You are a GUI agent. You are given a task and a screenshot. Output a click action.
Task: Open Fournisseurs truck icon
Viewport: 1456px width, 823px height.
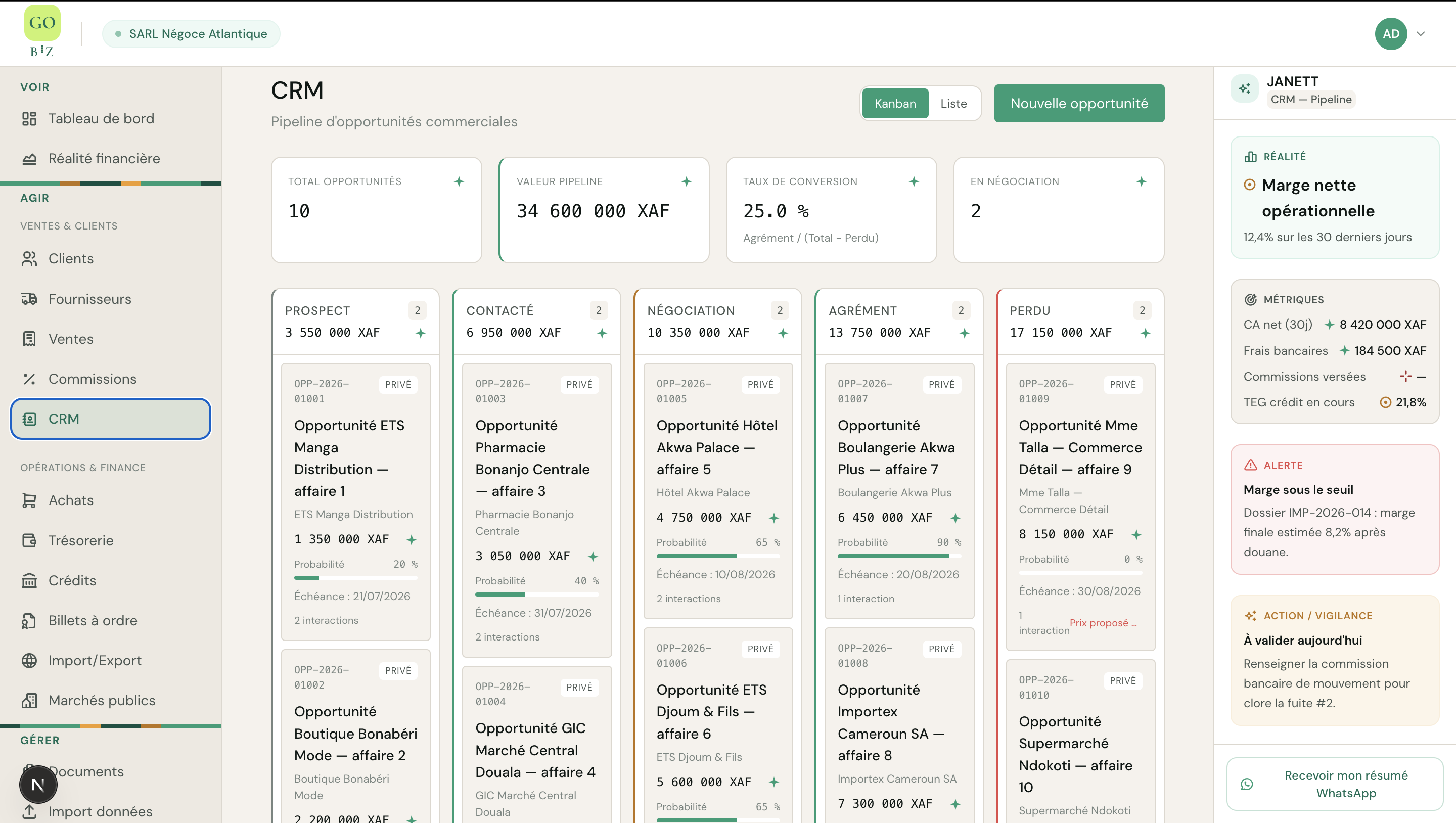coord(29,299)
